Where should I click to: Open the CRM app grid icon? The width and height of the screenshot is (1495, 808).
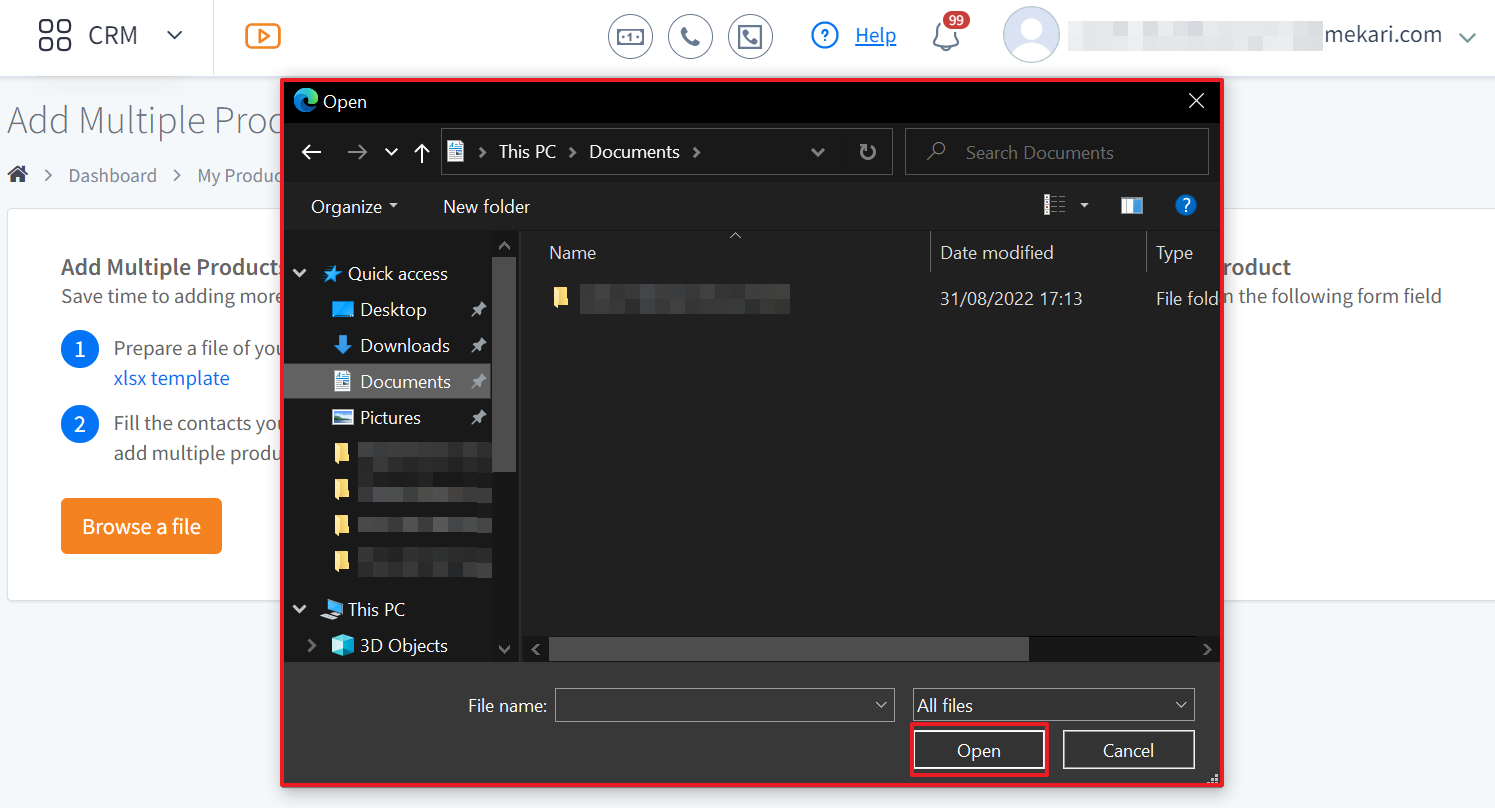point(55,35)
